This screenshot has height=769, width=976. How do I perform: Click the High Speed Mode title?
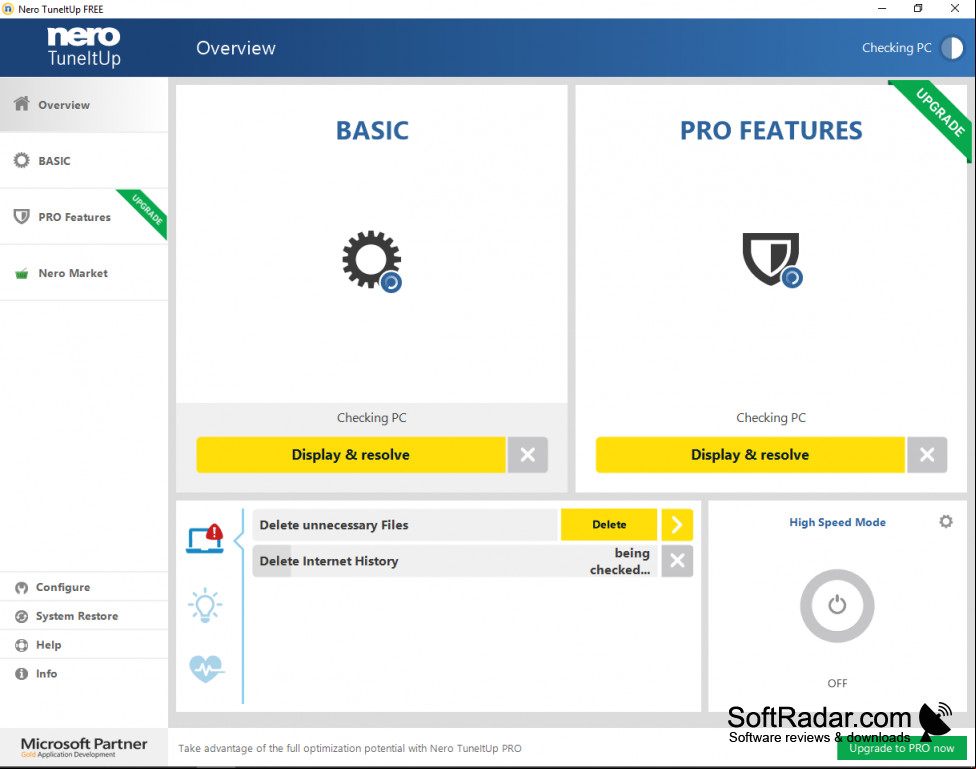click(x=837, y=522)
